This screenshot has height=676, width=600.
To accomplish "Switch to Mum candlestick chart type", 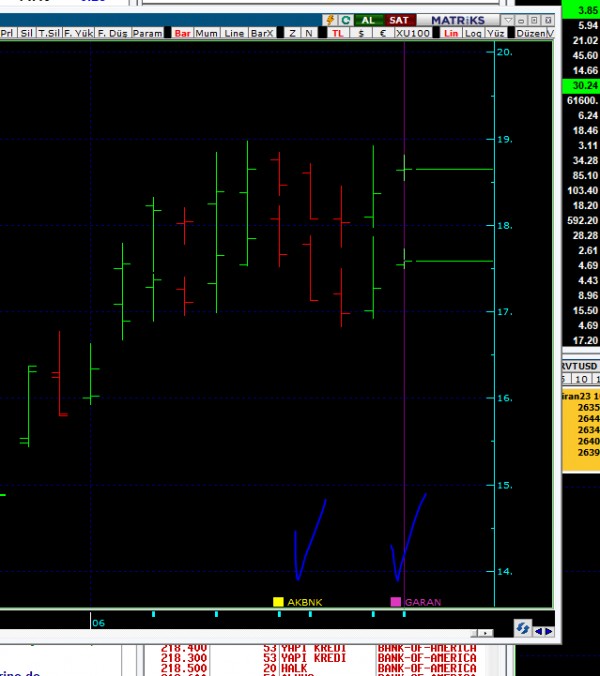I will coord(206,33).
